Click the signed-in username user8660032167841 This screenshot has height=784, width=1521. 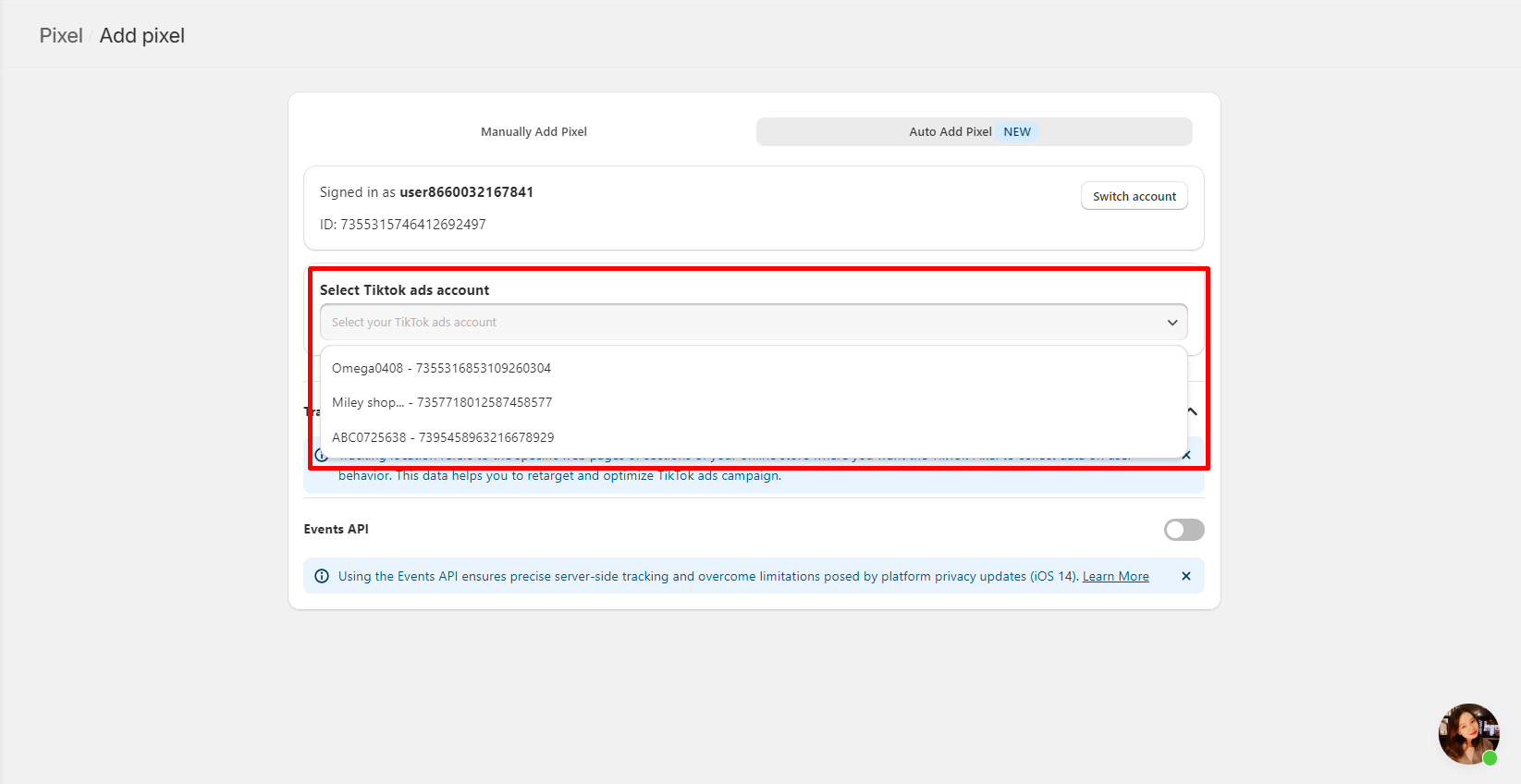(466, 192)
